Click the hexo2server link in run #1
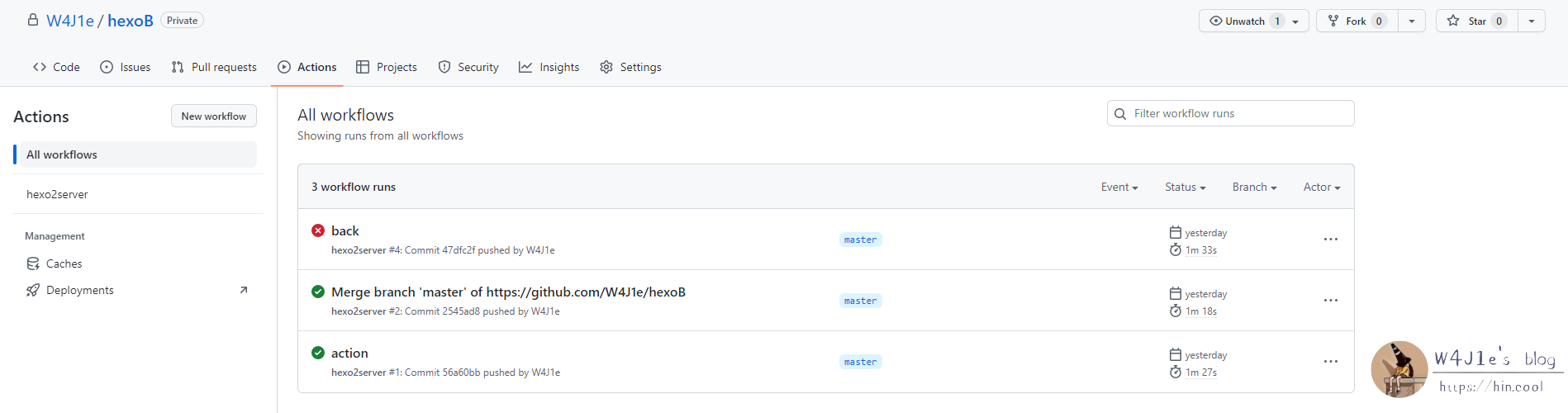 [359, 373]
